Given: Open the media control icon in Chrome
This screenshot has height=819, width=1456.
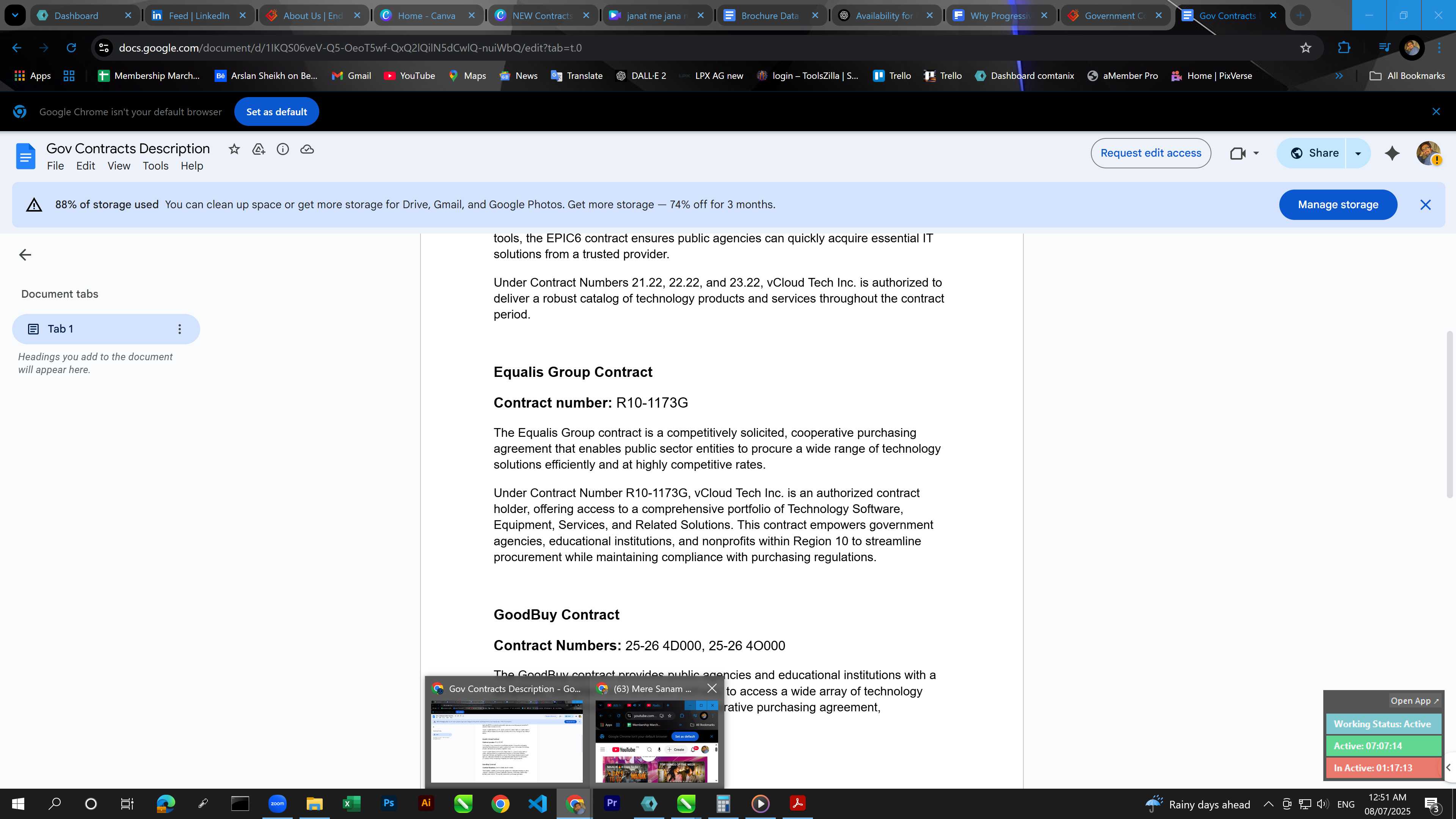Looking at the screenshot, I should point(1384,48).
